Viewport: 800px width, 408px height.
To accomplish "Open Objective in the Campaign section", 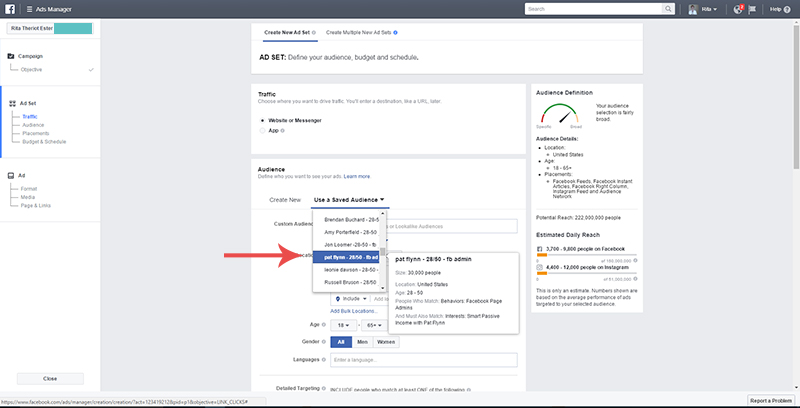I will point(32,69).
